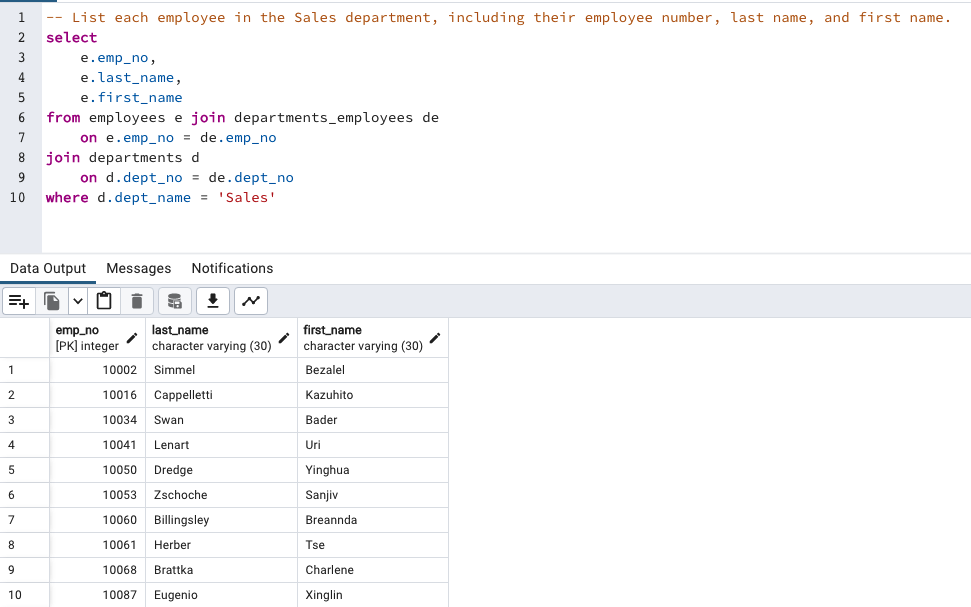Delete the selected rows
Image resolution: width=971 pixels, height=607 pixels.
click(x=137, y=300)
